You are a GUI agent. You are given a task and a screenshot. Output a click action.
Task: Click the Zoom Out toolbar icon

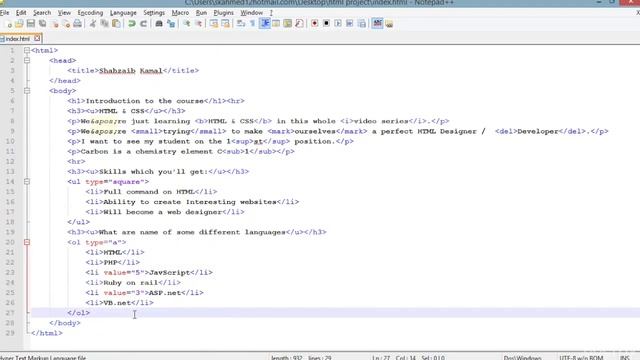[x=198, y=24]
